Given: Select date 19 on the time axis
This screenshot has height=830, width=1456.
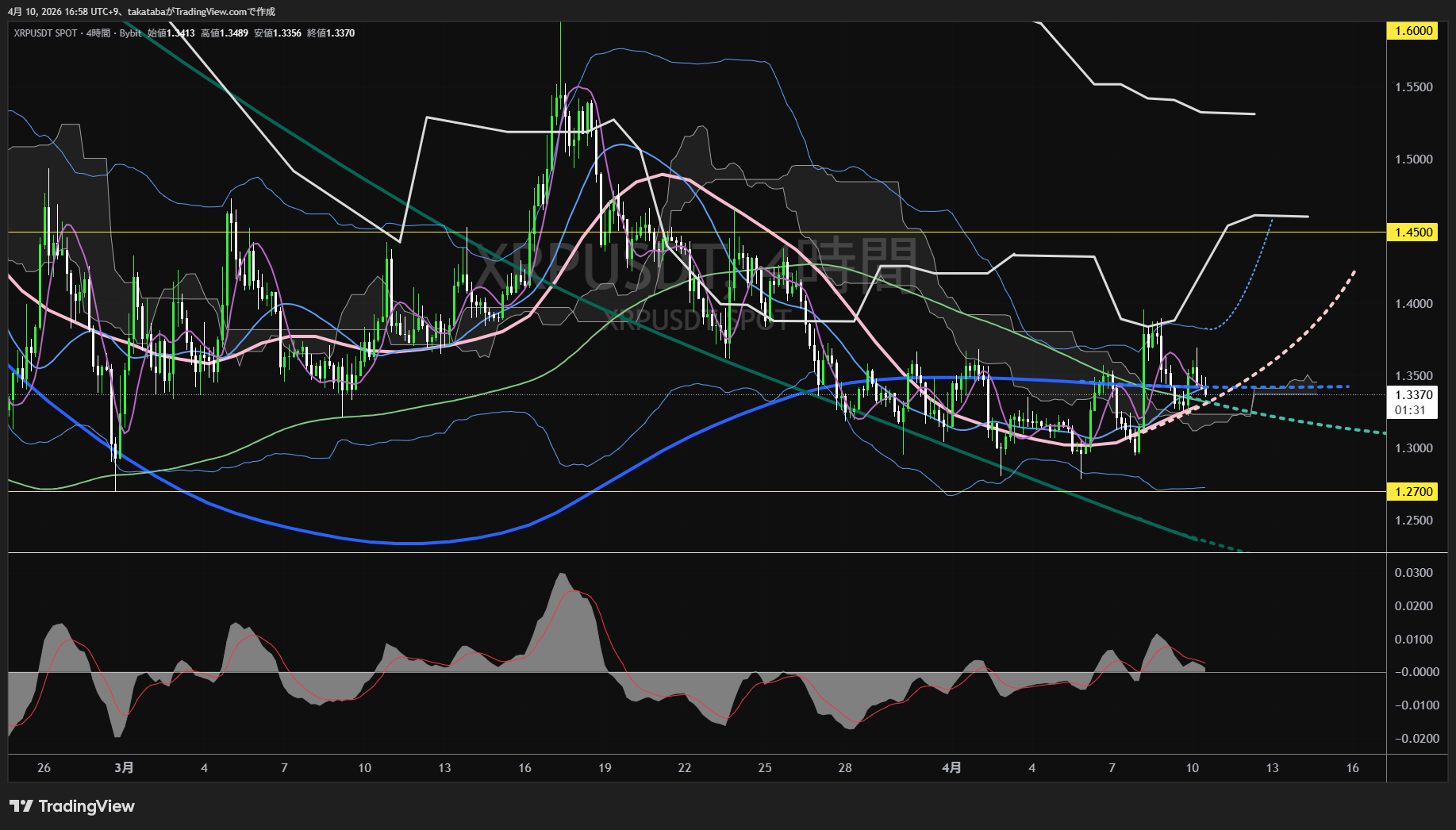Looking at the screenshot, I should pyautogui.click(x=605, y=768).
